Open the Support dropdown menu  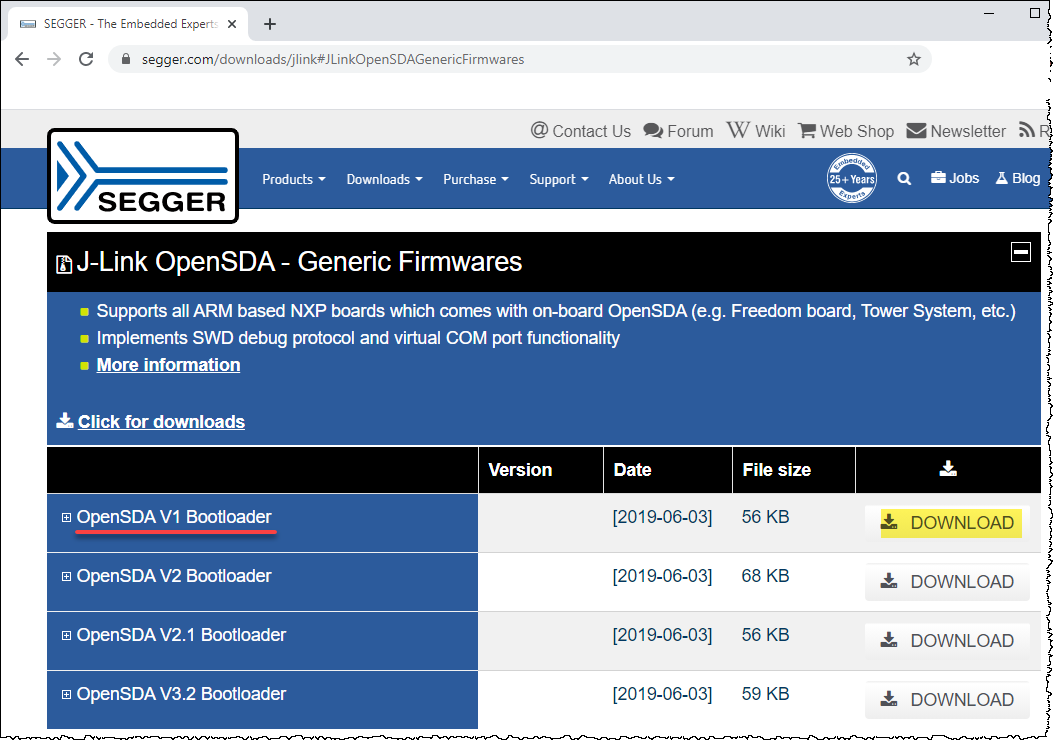(x=558, y=179)
